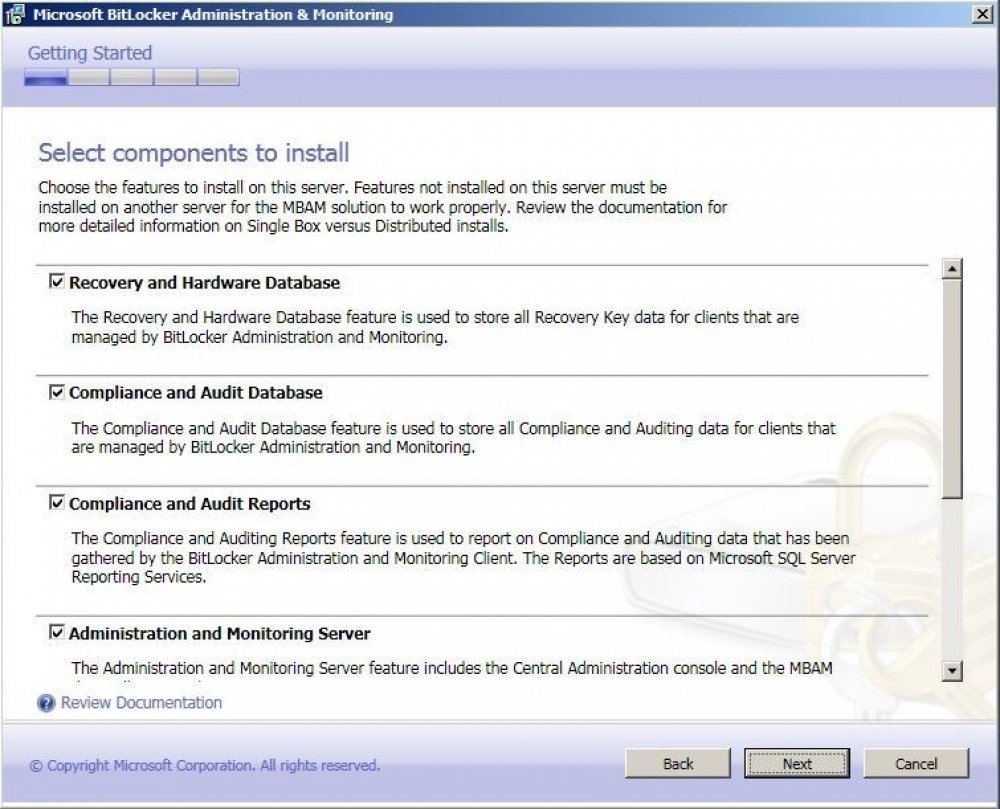
Task: Close the BitLocker setup window
Action: 983,14
